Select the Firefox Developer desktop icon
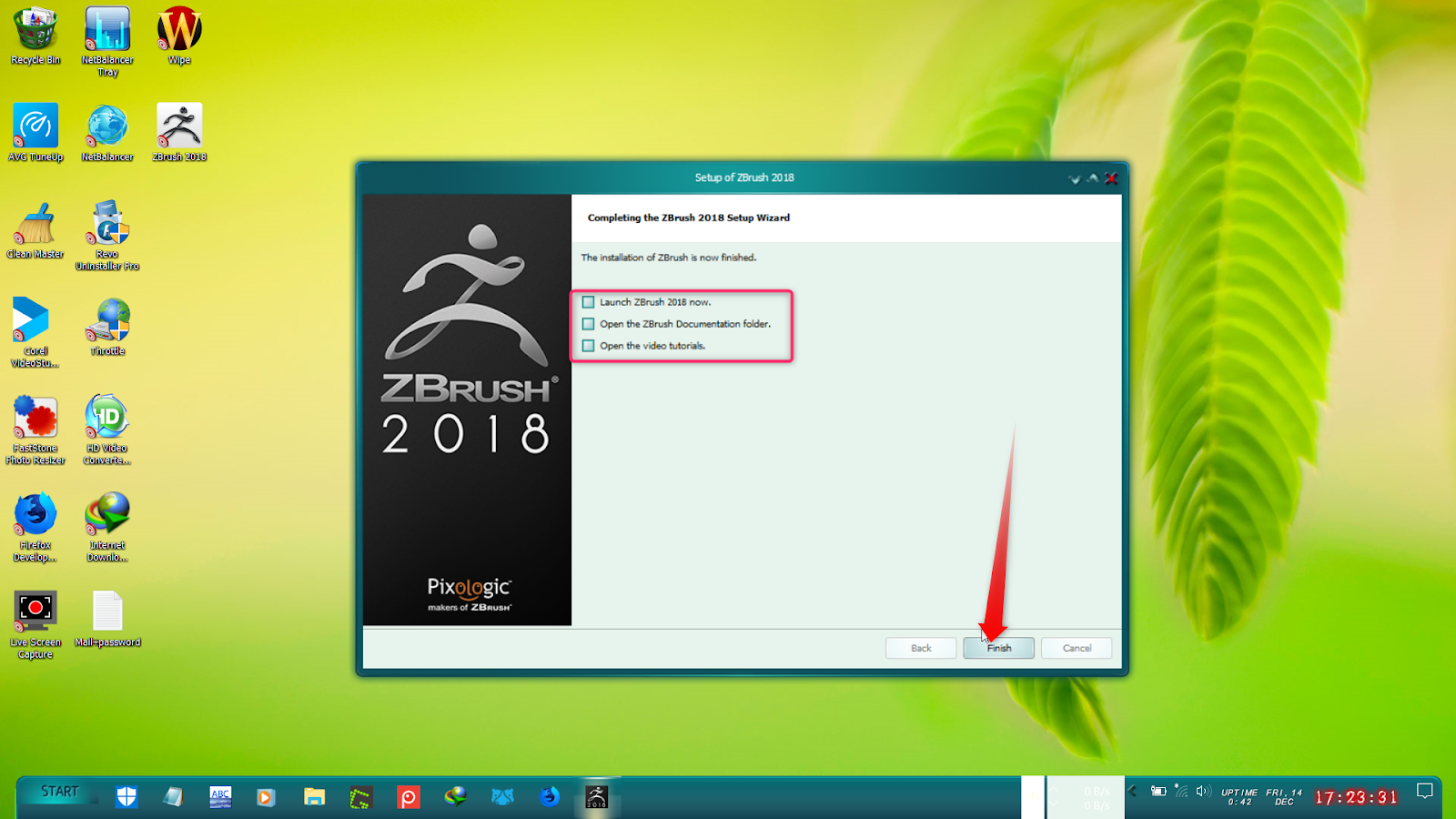This screenshot has width=1456, height=819. 35,527
